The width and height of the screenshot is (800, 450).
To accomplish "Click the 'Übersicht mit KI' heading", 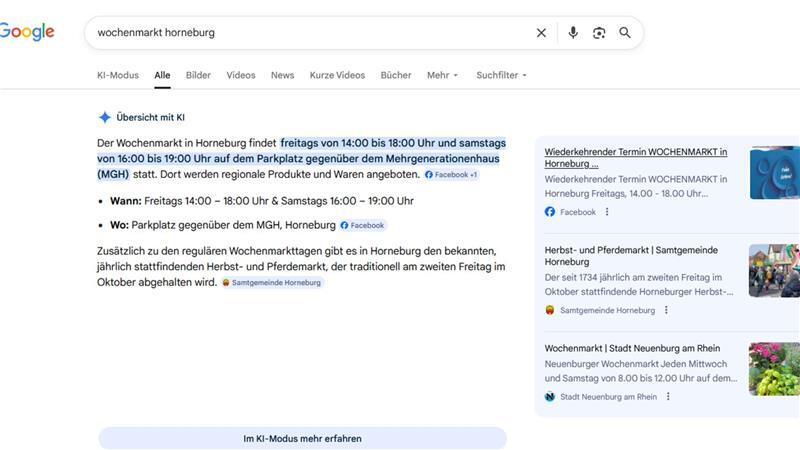I will click(151, 117).
